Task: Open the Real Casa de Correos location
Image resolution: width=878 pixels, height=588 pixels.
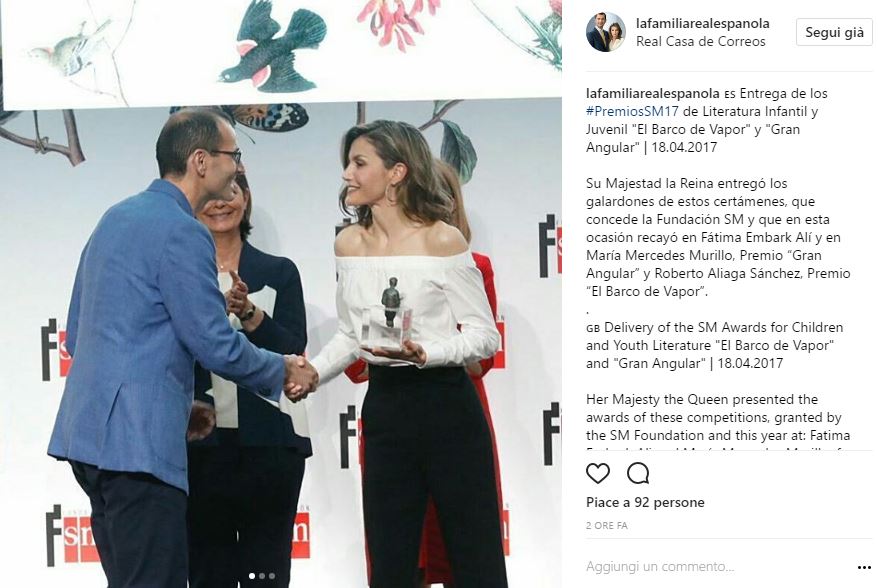Action: (700, 41)
